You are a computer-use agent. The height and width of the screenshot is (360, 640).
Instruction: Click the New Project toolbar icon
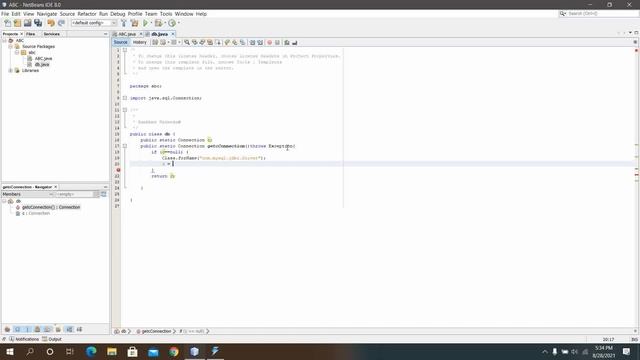coord(17,23)
